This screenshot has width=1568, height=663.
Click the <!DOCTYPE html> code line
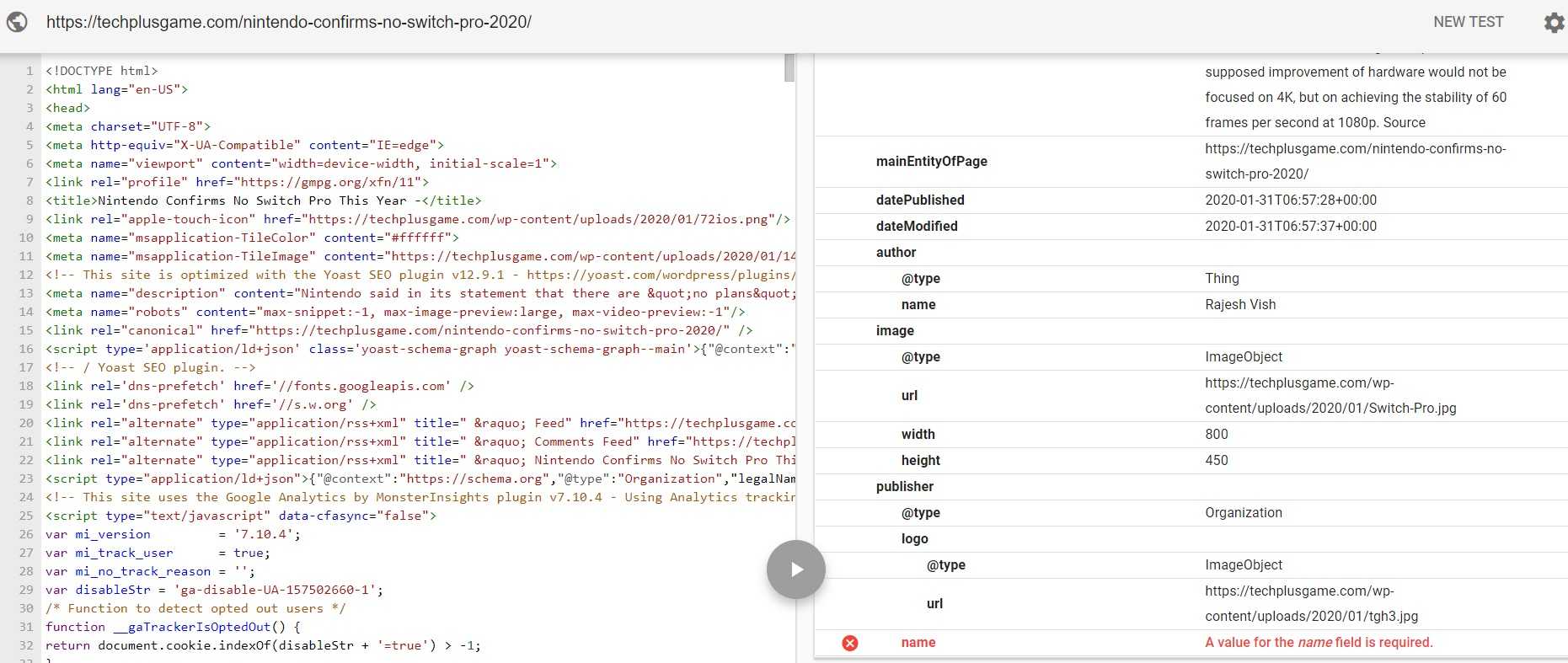click(102, 71)
